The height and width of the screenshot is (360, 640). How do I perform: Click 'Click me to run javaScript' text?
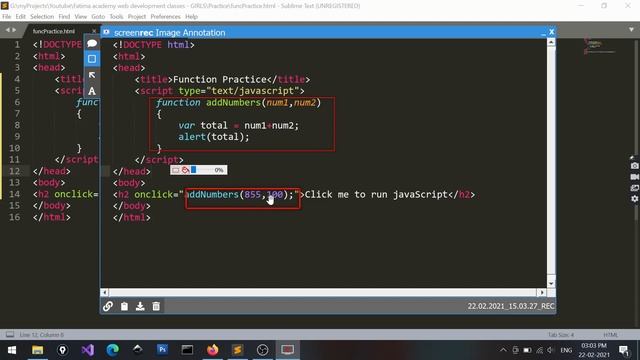(x=376, y=194)
